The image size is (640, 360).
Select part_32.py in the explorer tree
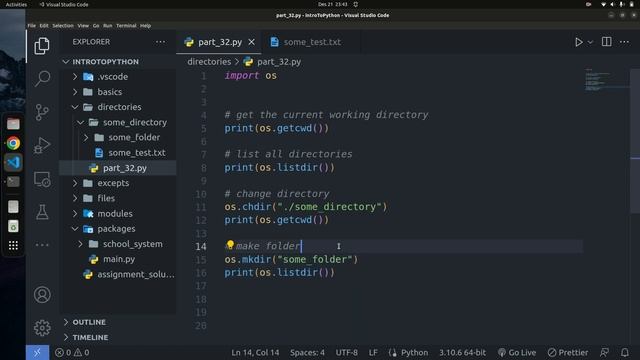tap(118, 168)
